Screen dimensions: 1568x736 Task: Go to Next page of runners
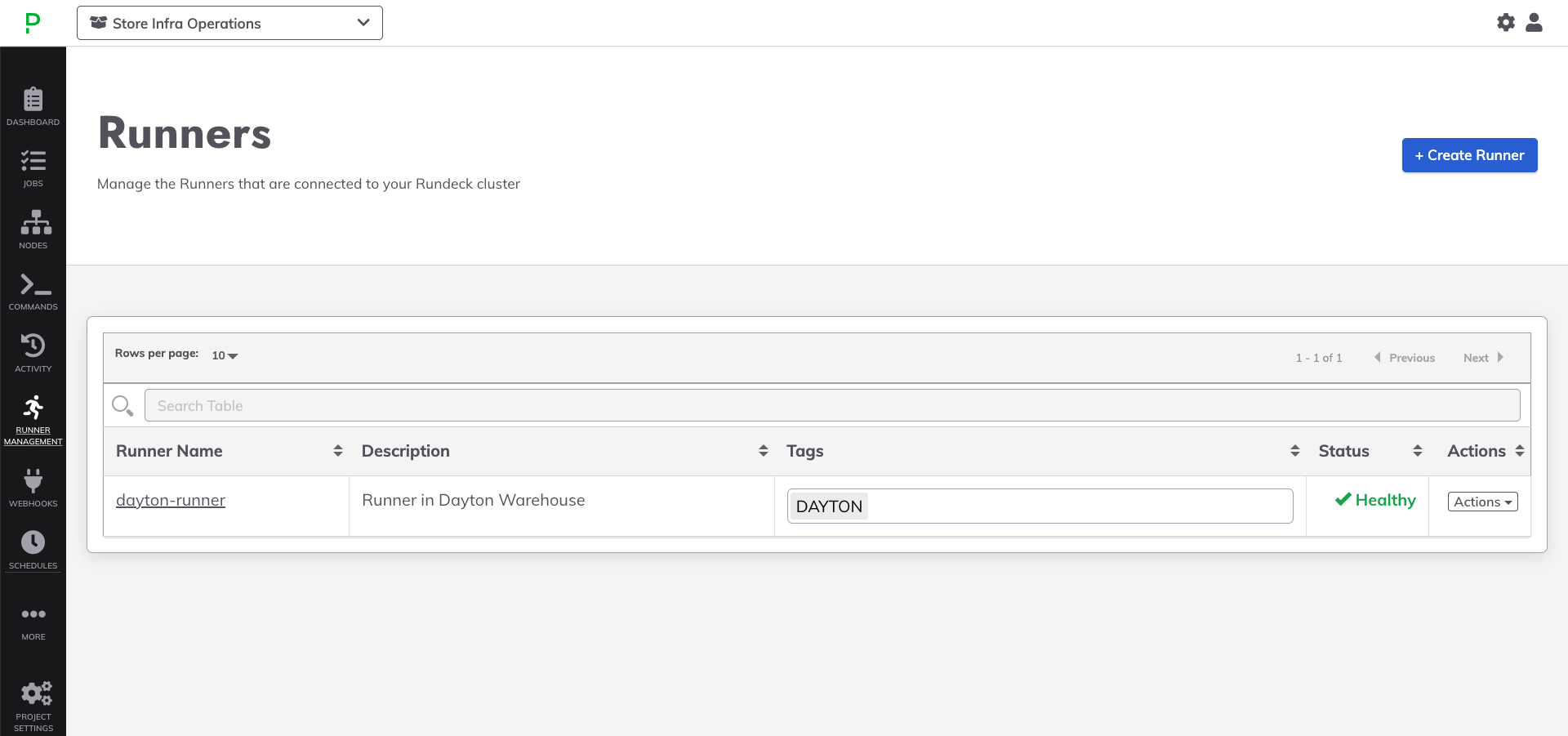[1483, 358]
